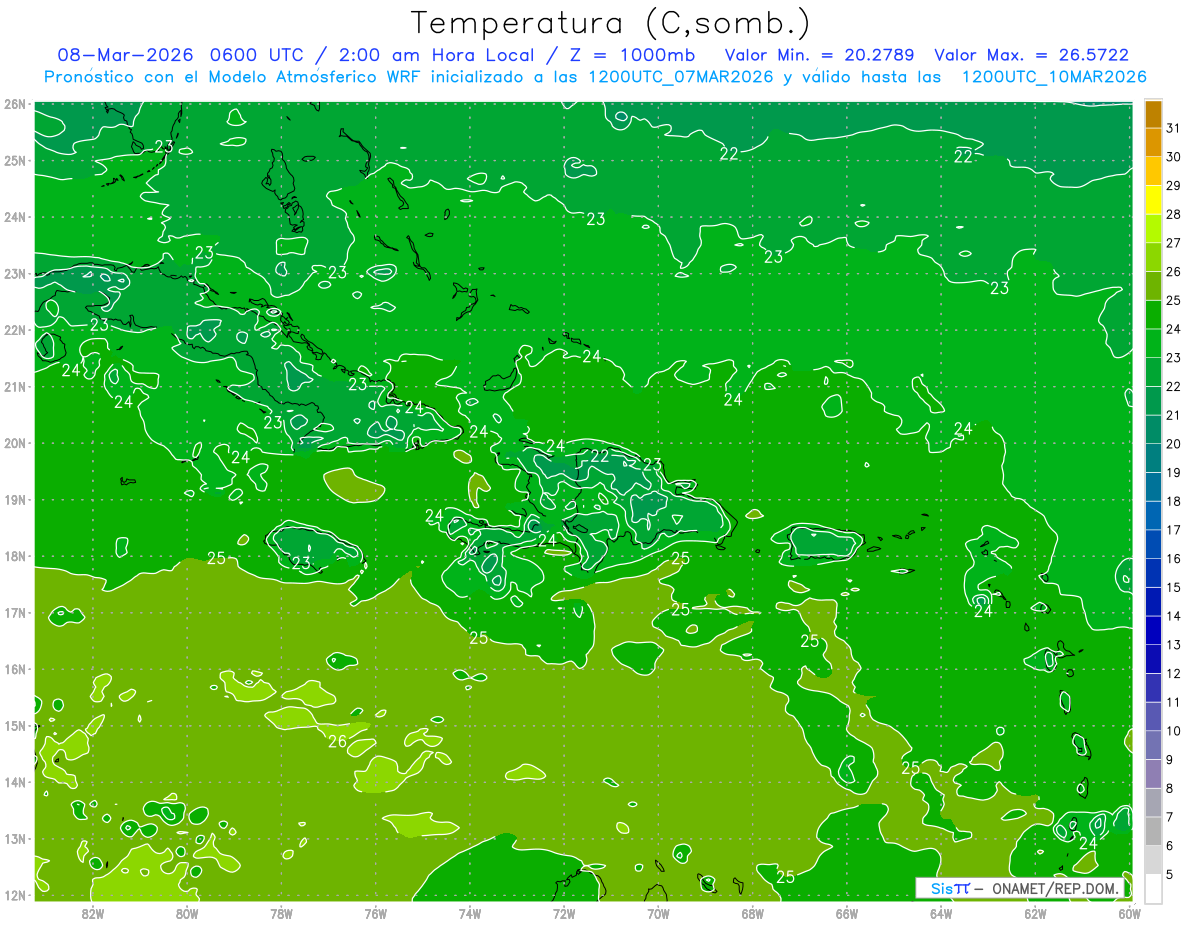Click legend label "10" on the color scale
1200x927 pixels.
(1173, 731)
